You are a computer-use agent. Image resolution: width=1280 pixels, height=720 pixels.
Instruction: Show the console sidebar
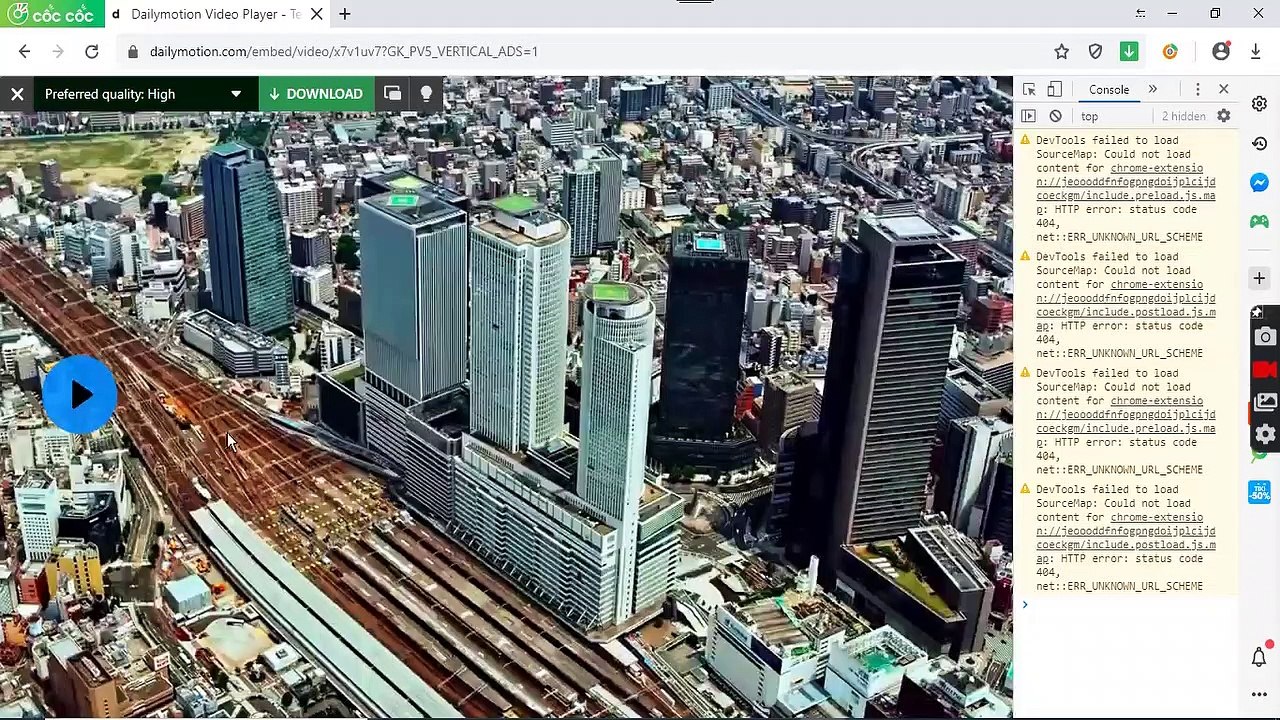pyautogui.click(x=1028, y=116)
